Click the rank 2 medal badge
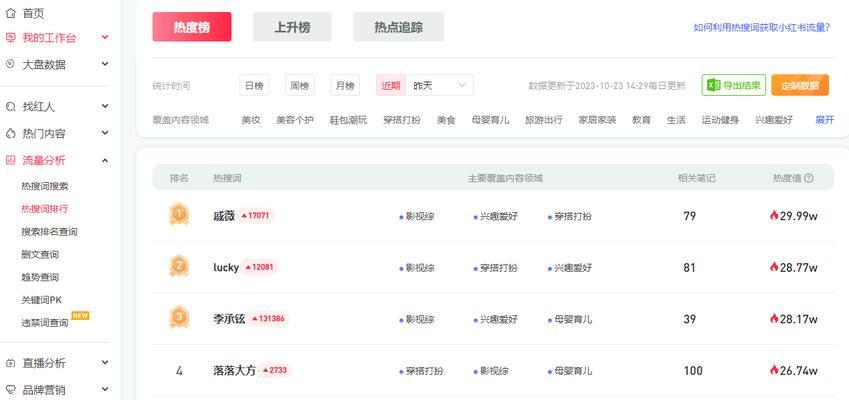The image size is (849, 400). (x=179, y=266)
